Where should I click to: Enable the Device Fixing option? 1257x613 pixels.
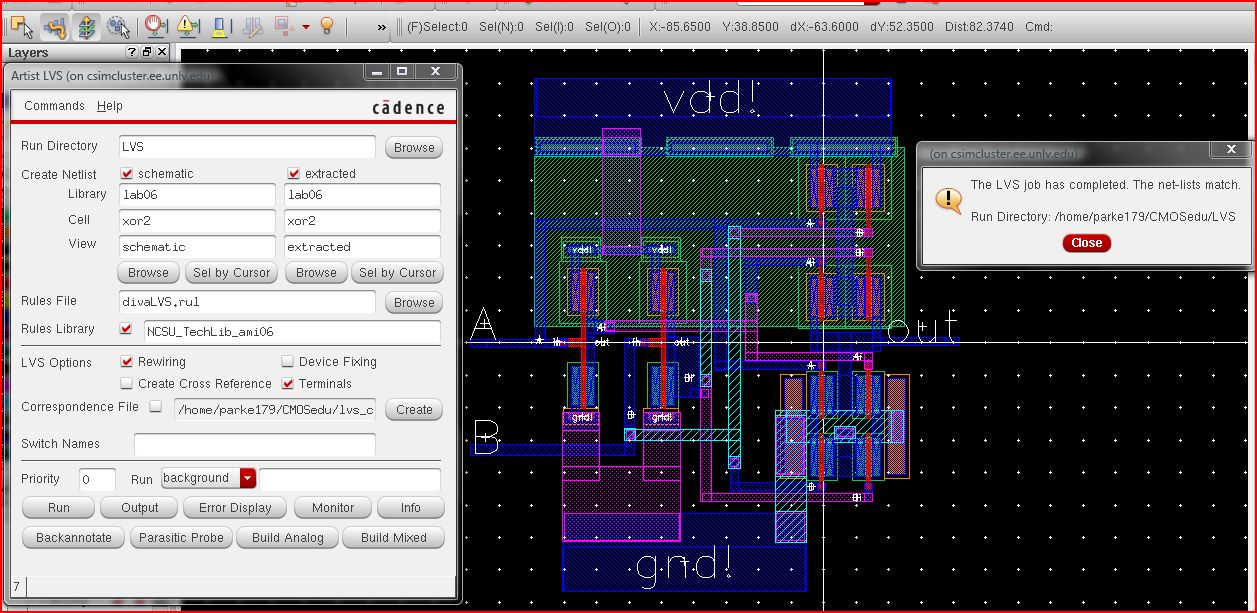[288, 362]
